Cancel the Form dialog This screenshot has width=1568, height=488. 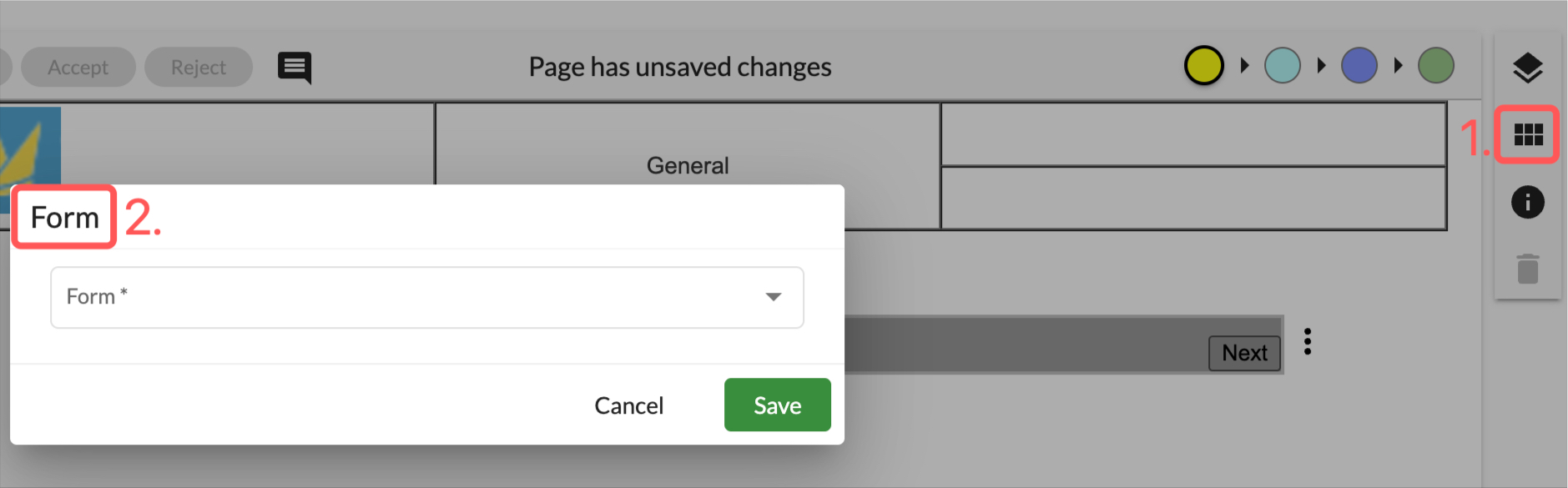click(x=628, y=405)
